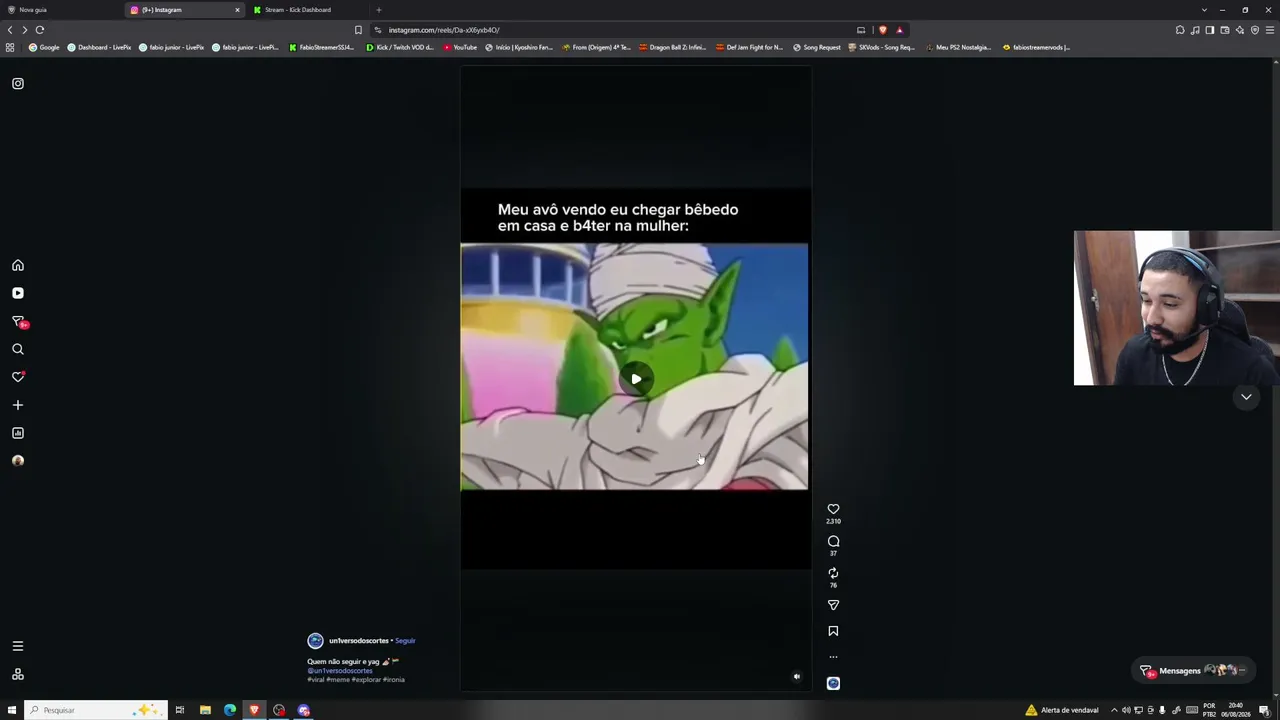This screenshot has width=1280, height=720.
Task: Open your profile avatar in the sidebar
Action: (x=18, y=461)
